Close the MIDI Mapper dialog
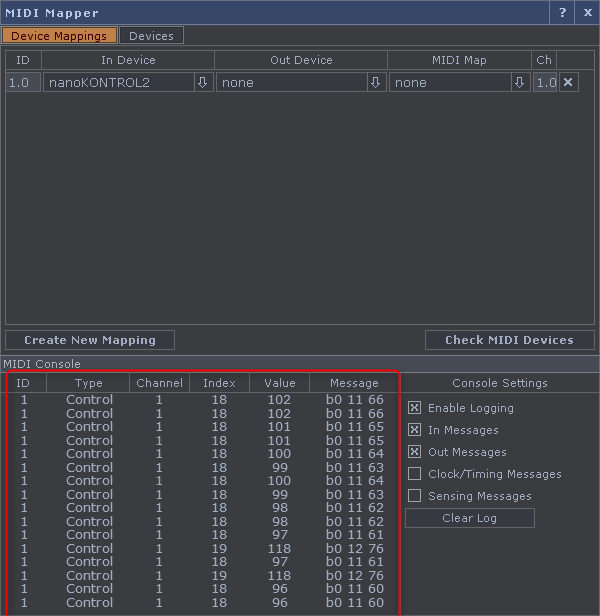Viewport: 600px width, 616px height. (587, 12)
